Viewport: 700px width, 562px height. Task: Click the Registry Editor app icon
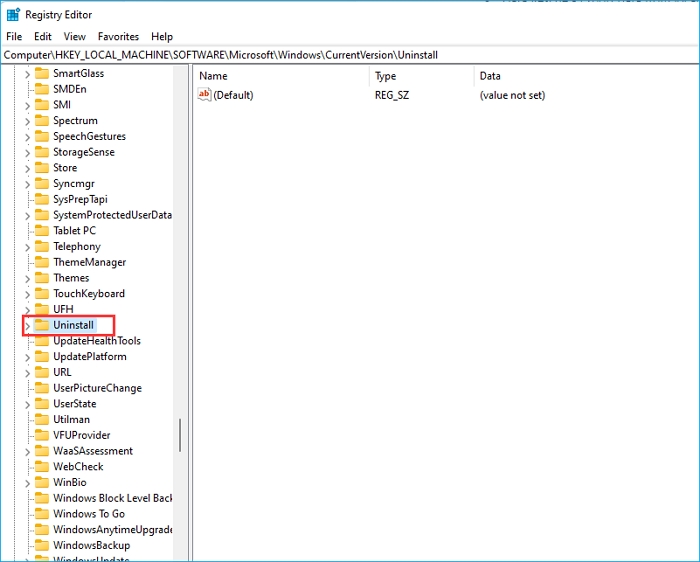13,15
